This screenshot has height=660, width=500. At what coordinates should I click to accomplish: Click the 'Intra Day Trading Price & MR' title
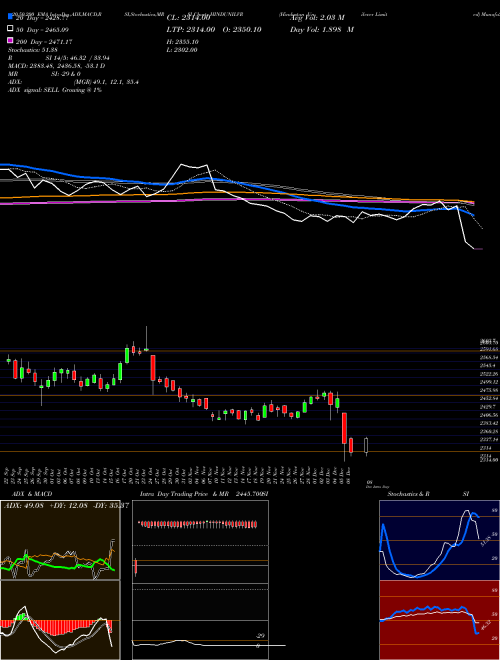(184, 494)
